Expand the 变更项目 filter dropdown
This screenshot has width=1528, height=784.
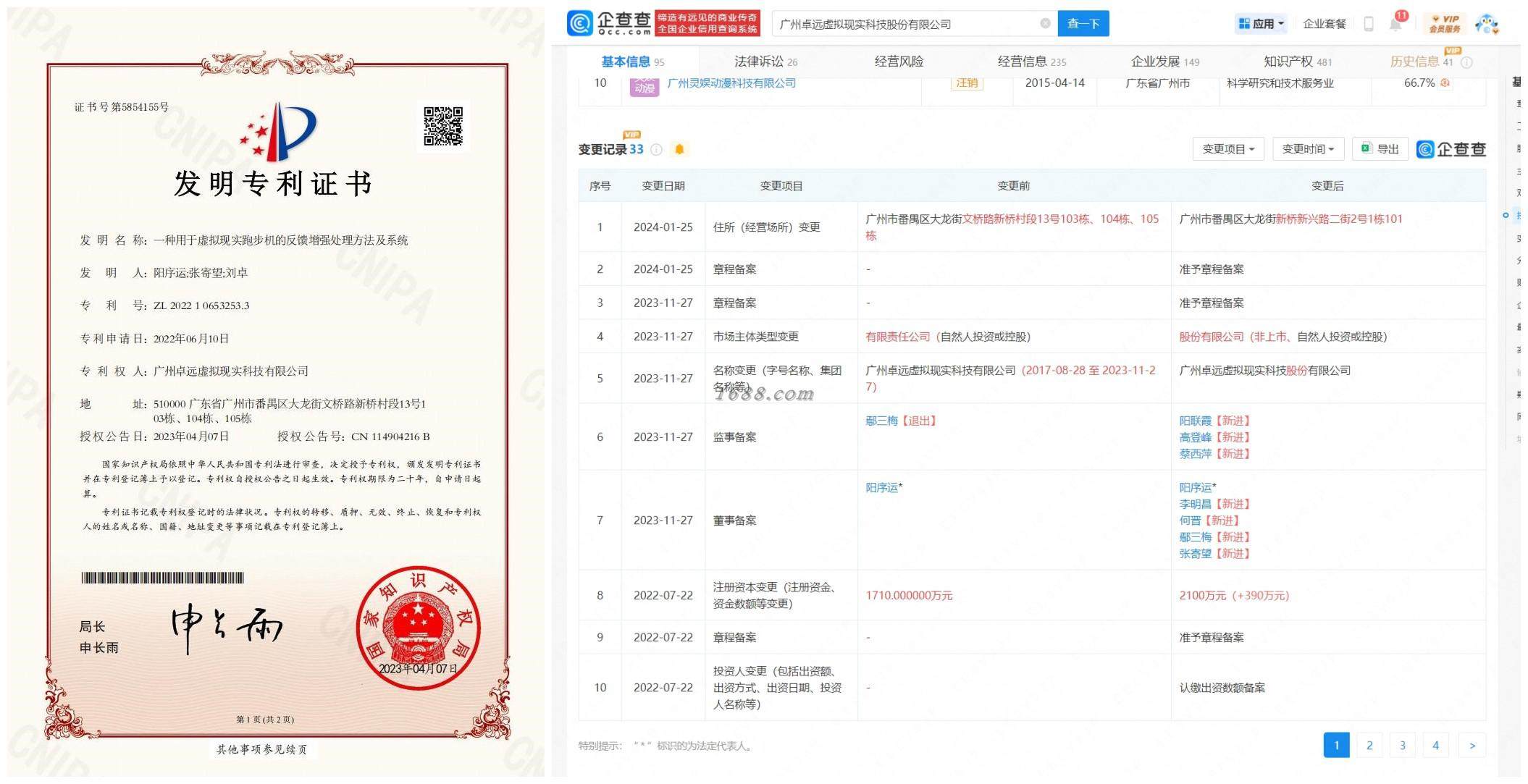pyautogui.click(x=1227, y=149)
